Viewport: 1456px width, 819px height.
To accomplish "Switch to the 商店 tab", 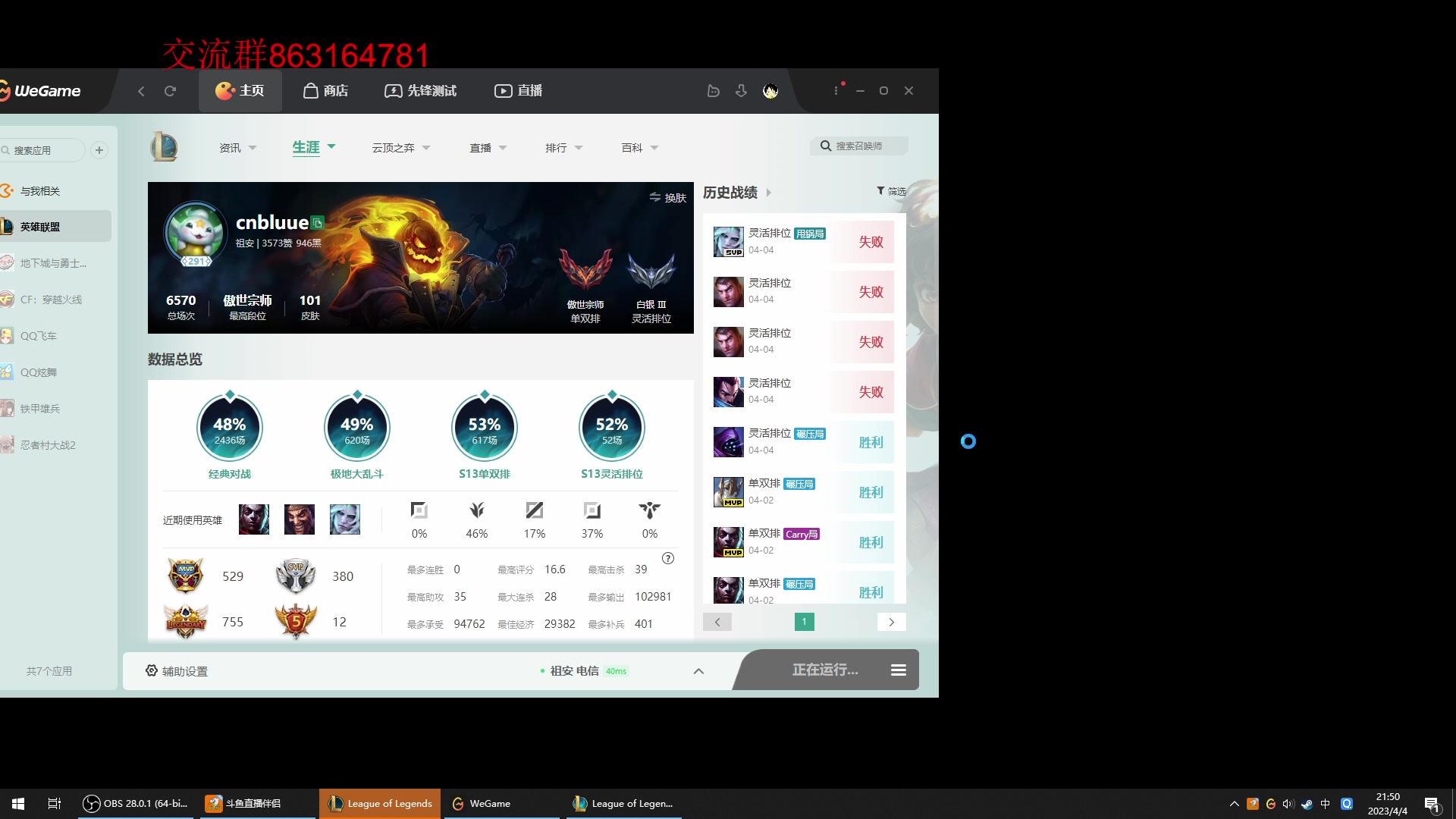I will [325, 90].
